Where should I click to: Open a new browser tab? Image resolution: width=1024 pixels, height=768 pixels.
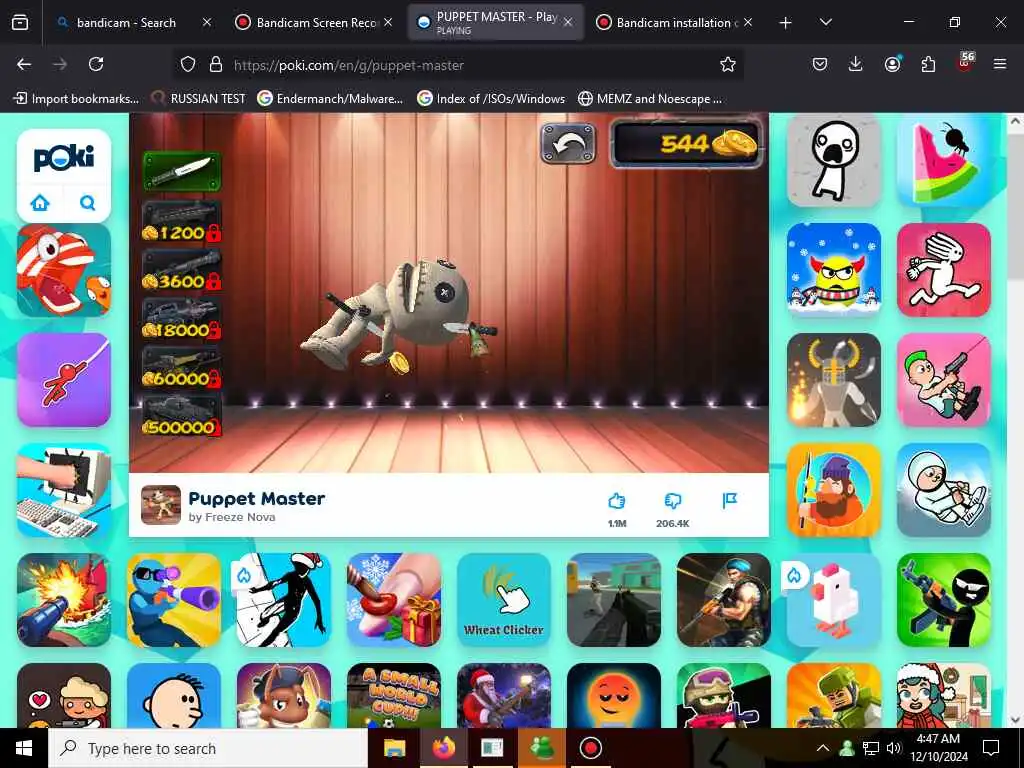coord(786,23)
